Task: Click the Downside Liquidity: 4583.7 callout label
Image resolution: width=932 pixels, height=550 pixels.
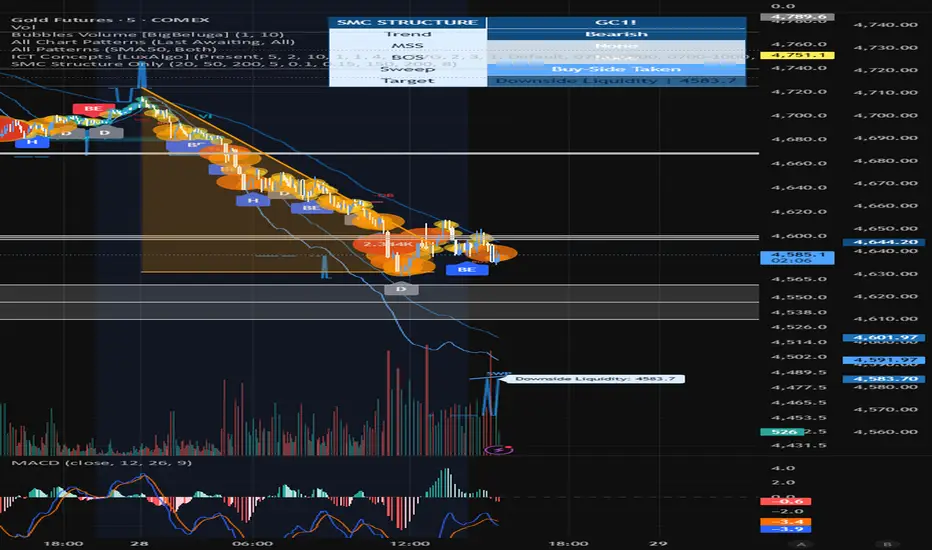Action: pyautogui.click(x=595, y=379)
